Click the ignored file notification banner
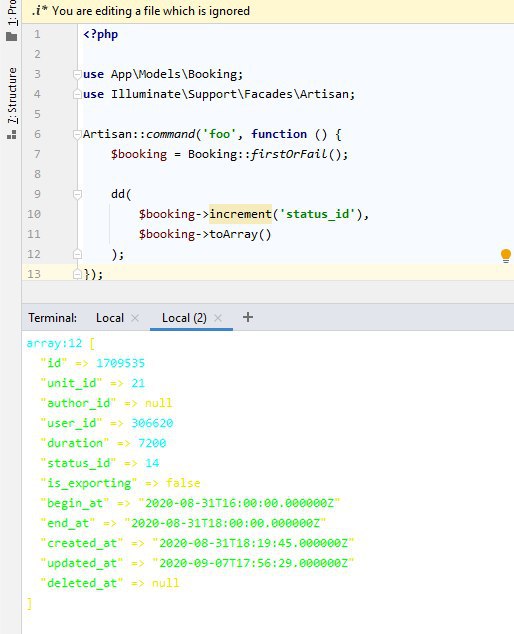514x634 pixels. click(268, 11)
